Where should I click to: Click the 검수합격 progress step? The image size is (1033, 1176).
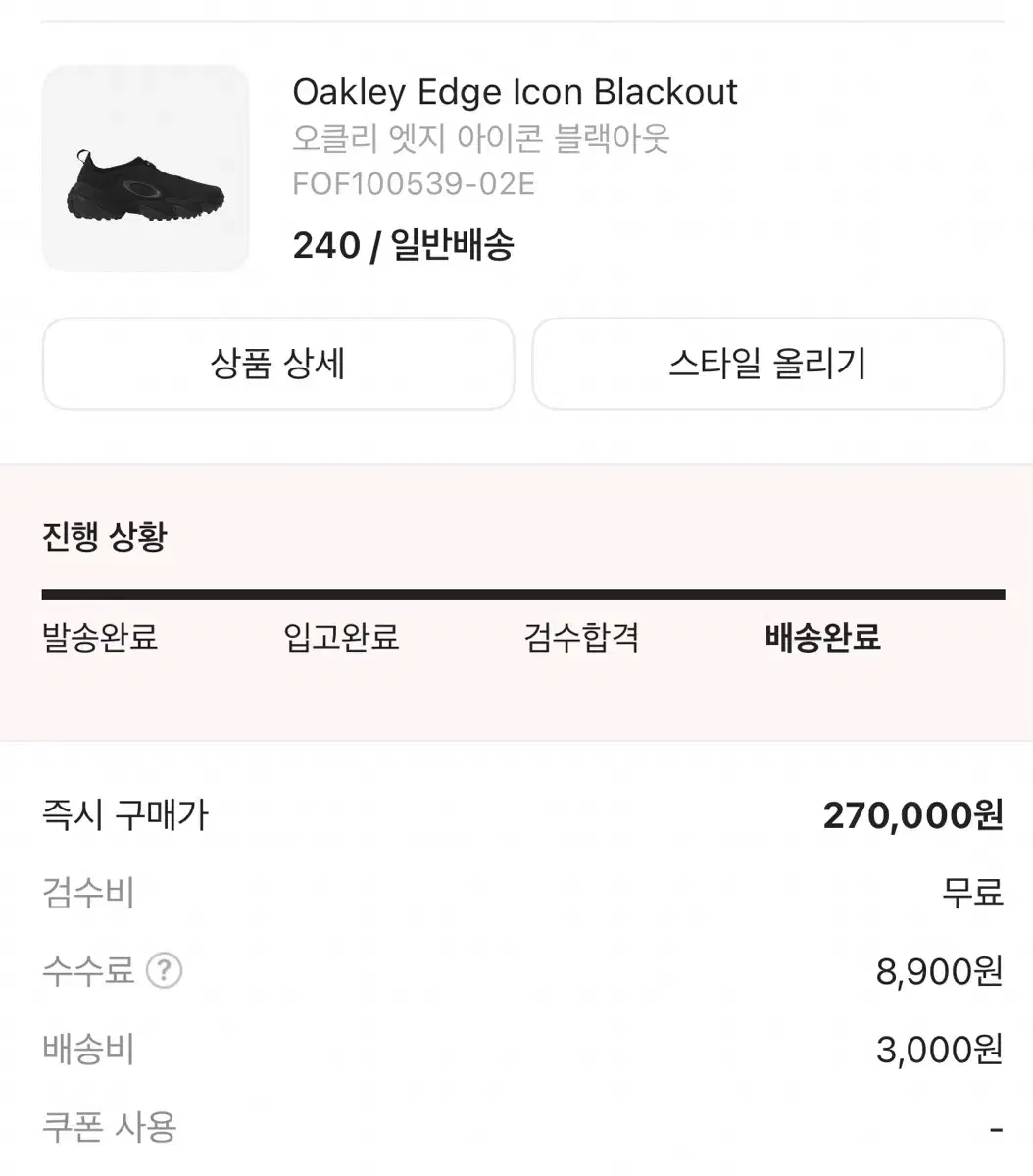pos(581,638)
